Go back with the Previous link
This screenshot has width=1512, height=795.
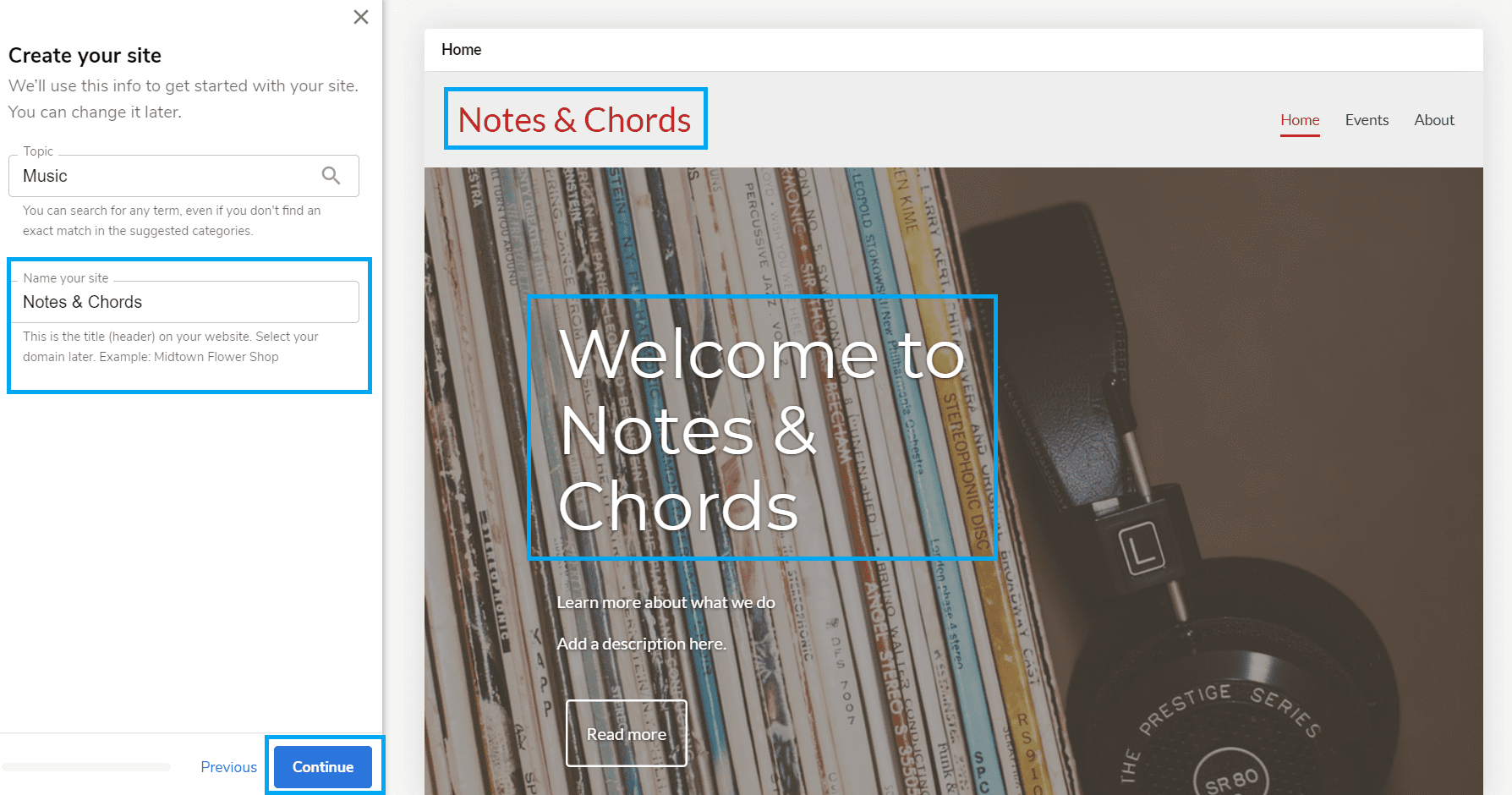(x=228, y=767)
